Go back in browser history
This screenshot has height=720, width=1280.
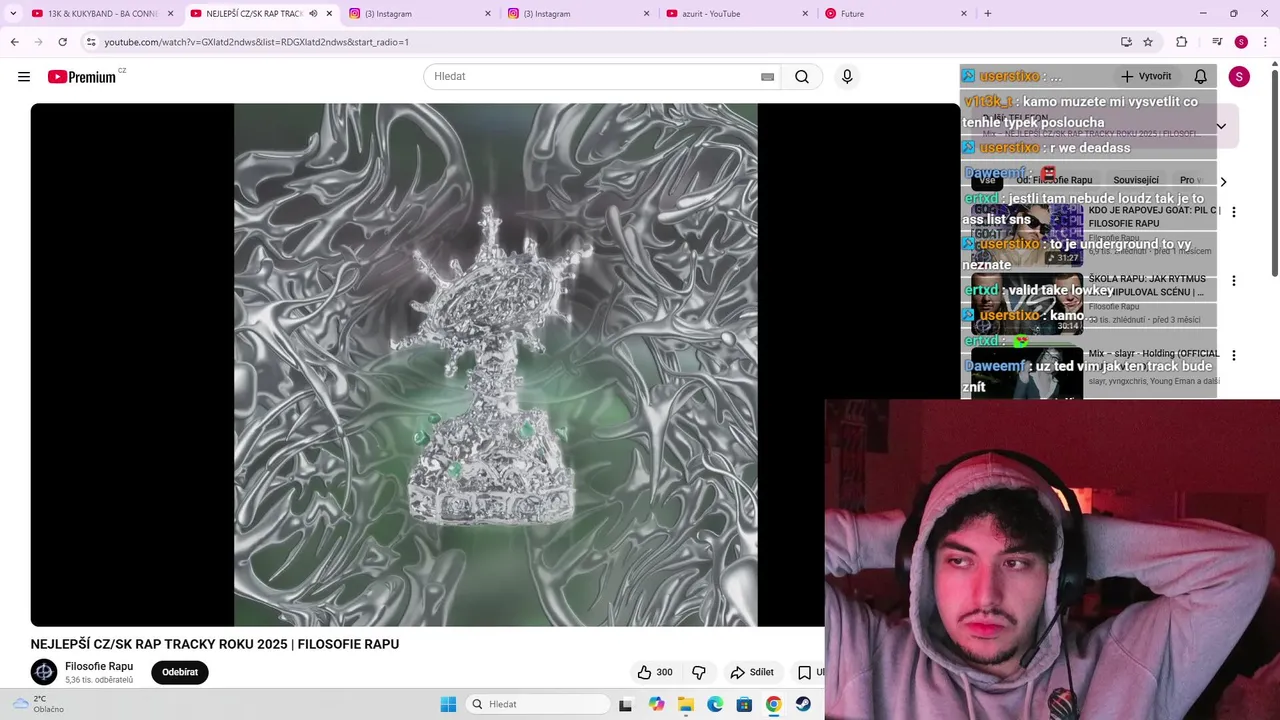pos(14,42)
